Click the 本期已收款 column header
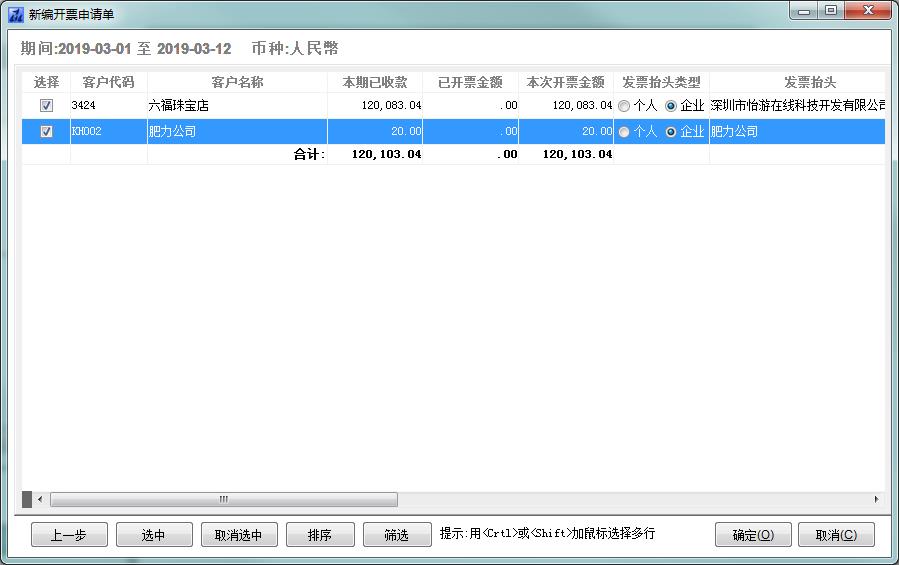Viewport: 899px width, 565px height. (x=374, y=82)
